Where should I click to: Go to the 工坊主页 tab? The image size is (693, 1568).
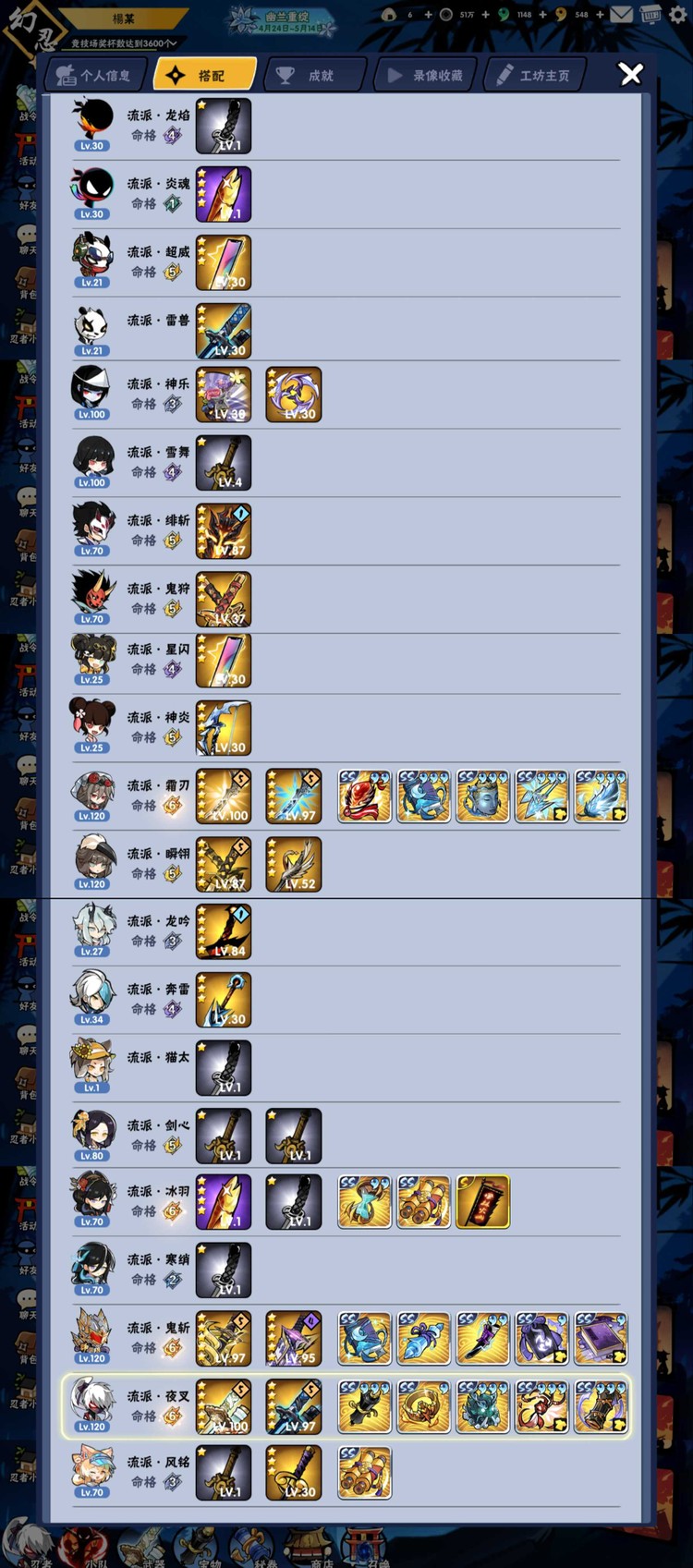tap(534, 75)
